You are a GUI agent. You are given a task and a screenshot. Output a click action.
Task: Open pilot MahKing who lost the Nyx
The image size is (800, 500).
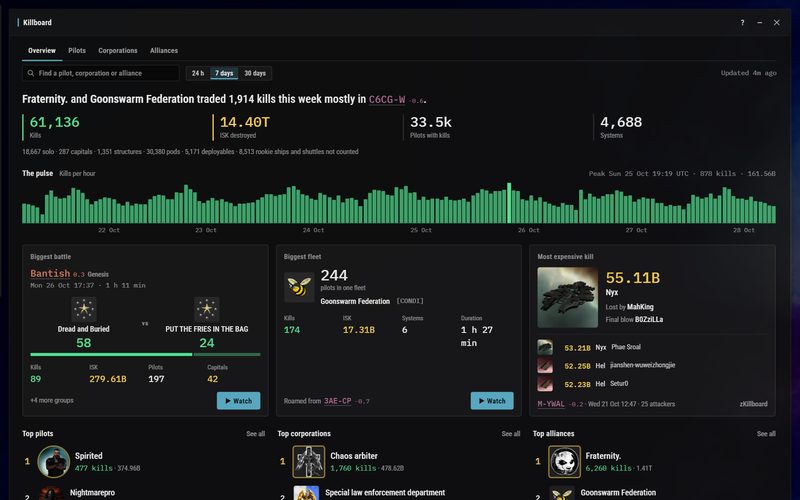(640, 307)
